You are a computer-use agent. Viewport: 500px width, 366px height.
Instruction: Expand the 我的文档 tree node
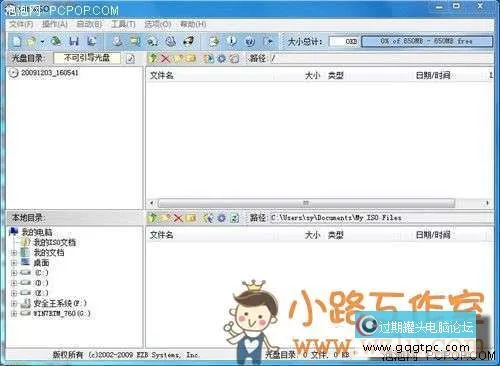click(x=14, y=253)
